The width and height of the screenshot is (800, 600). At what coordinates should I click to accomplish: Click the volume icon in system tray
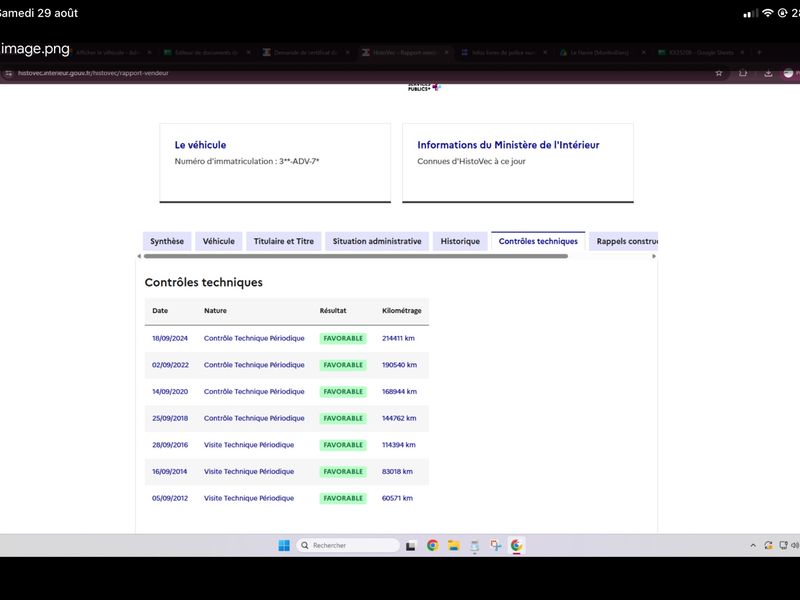tap(795, 545)
